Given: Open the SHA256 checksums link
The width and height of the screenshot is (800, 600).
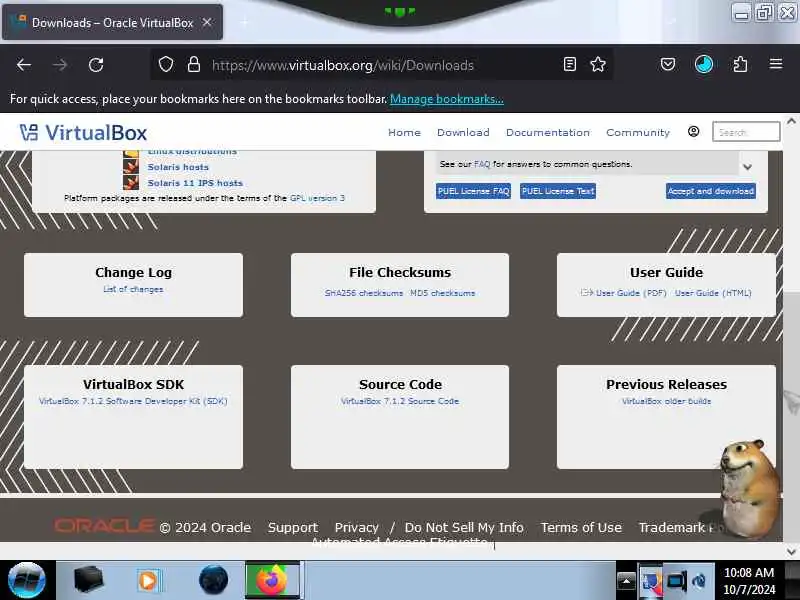Looking at the screenshot, I should [364, 293].
